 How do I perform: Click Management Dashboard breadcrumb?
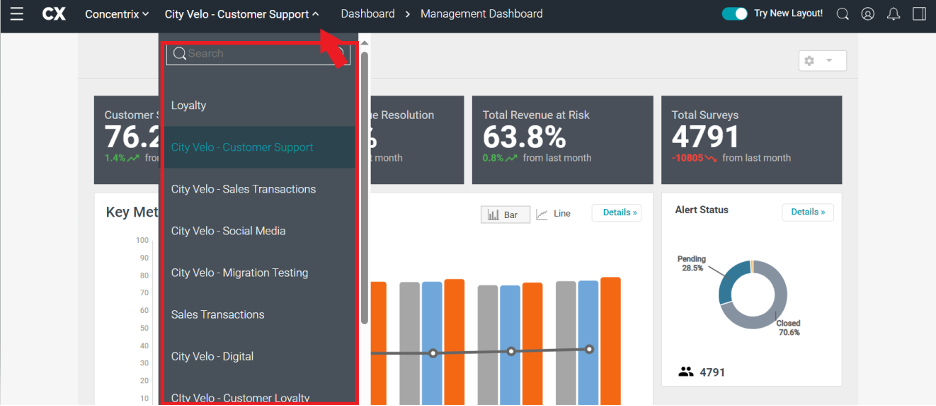pos(482,14)
